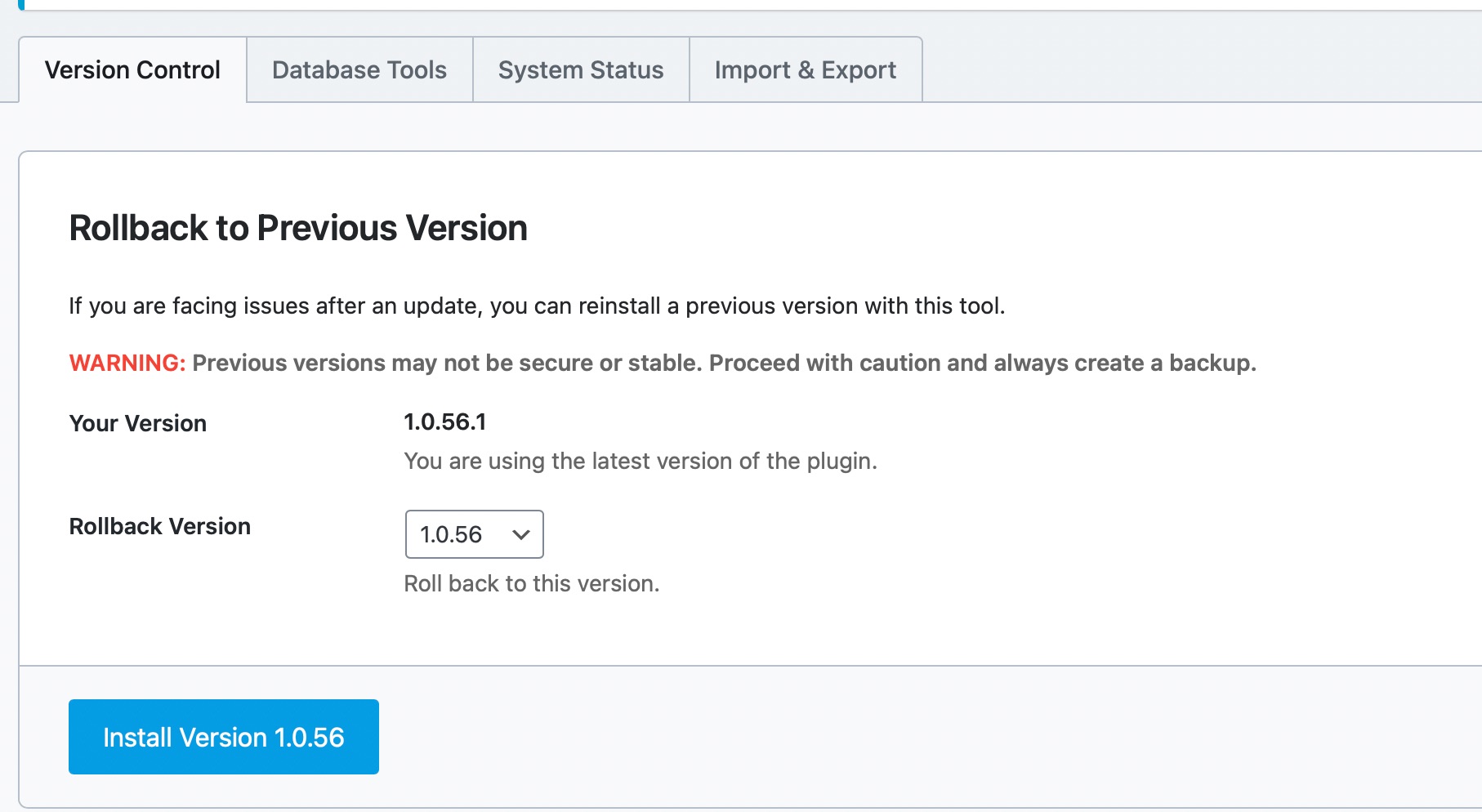This screenshot has width=1482, height=812.
Task: Click the red WARNING: label
Action: pyautogui.click(x=127, y=363)
